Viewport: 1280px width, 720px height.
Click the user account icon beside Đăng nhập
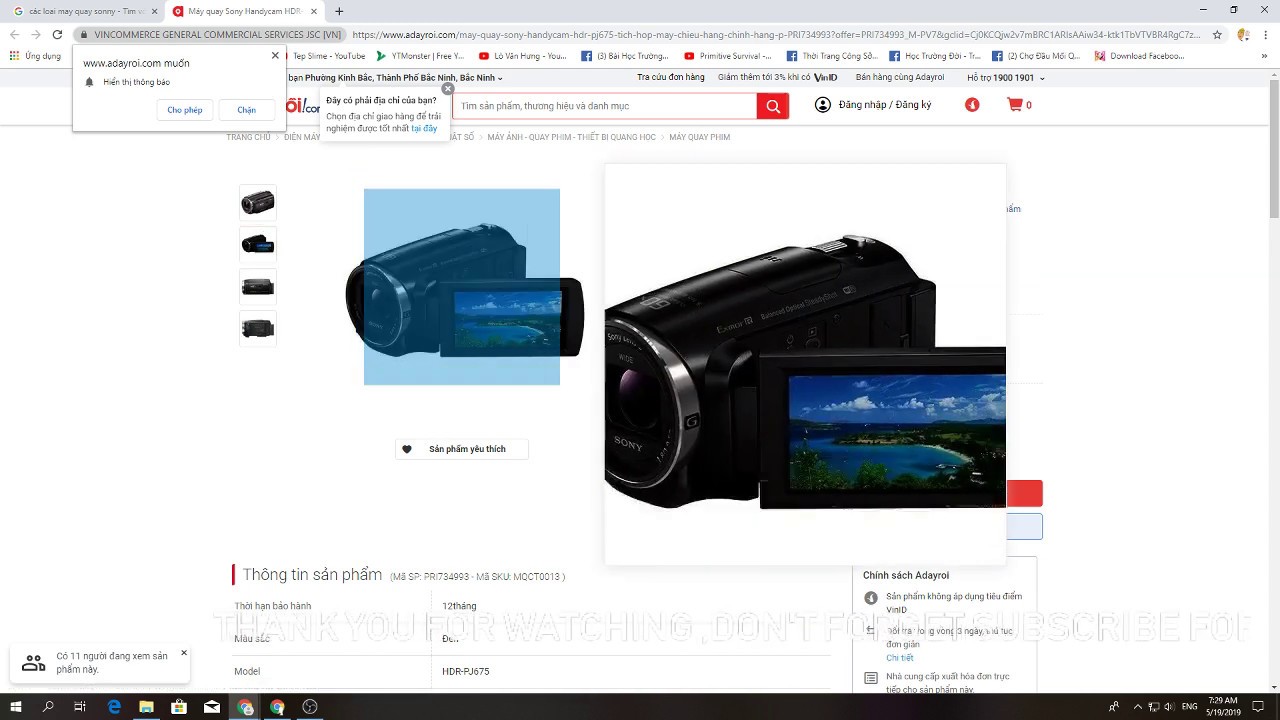point(822,105)
